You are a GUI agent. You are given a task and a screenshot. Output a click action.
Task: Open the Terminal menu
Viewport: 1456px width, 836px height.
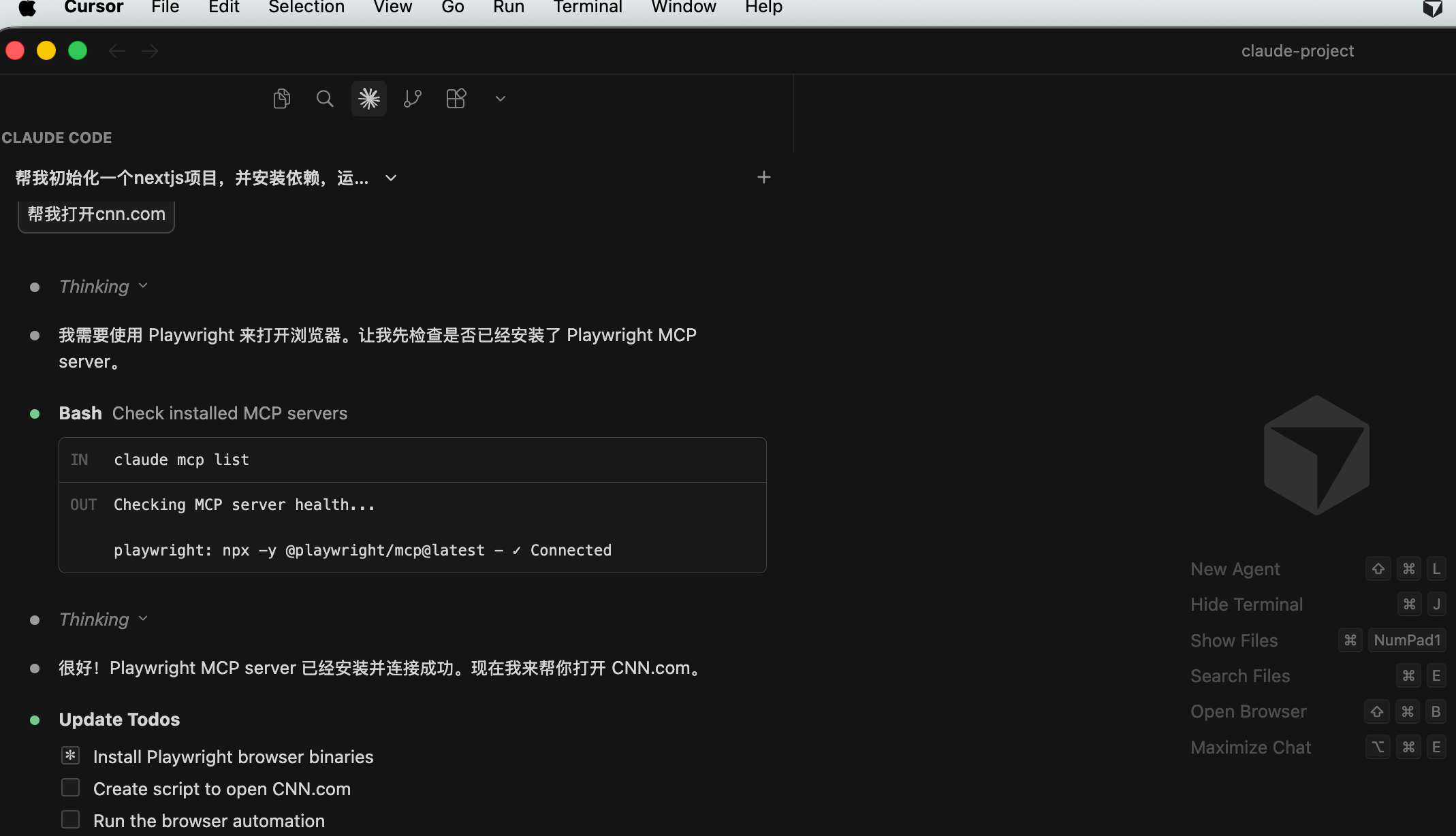tap(587, 7)
